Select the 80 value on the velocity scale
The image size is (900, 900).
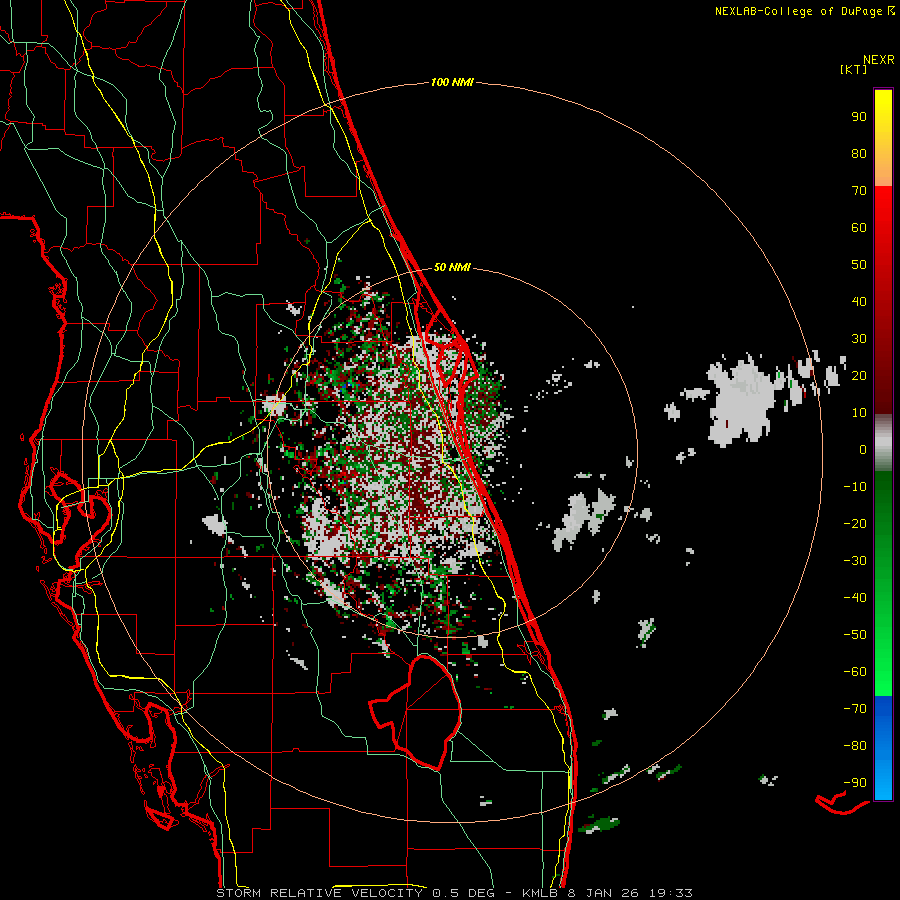[859, 153]
